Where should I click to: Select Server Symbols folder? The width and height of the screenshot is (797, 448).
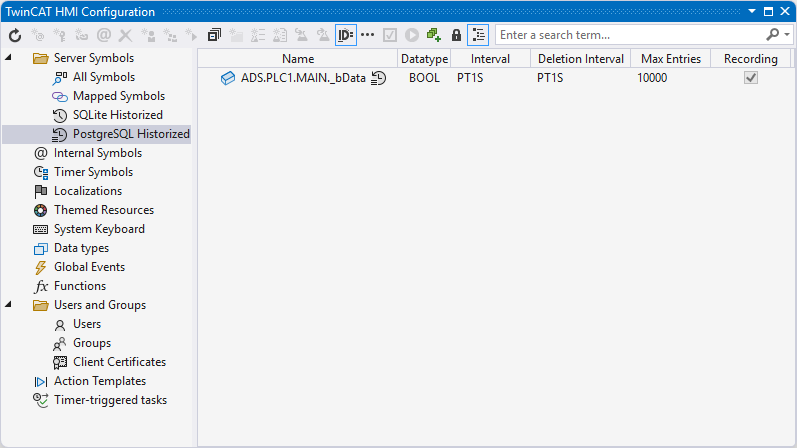coord(94,58)
